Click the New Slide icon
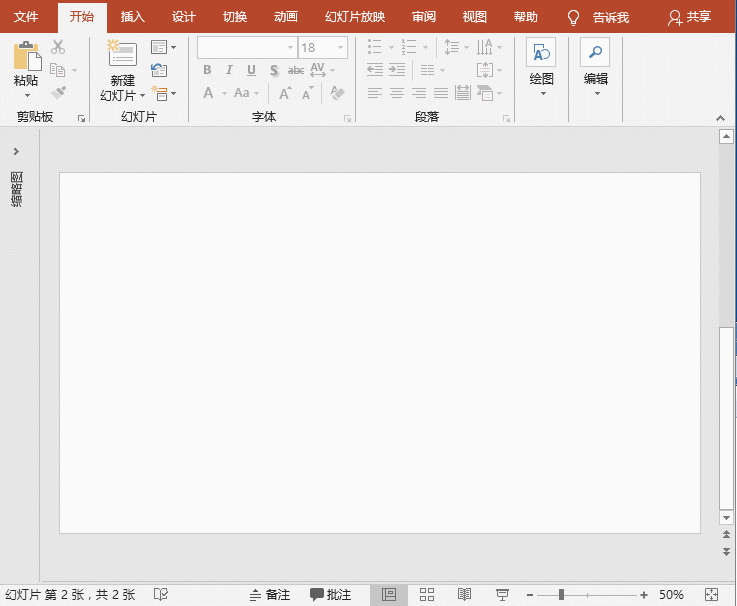 122,53
